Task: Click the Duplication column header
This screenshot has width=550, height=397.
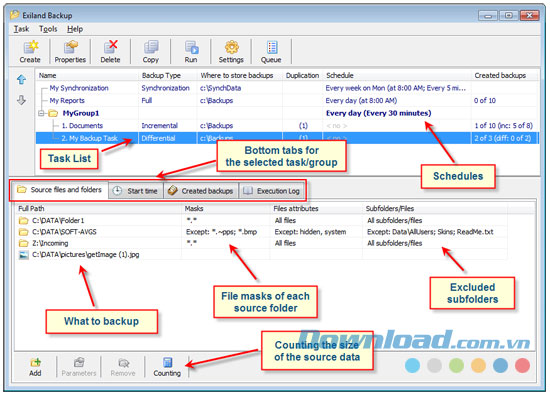Action: tap(302, 75)
